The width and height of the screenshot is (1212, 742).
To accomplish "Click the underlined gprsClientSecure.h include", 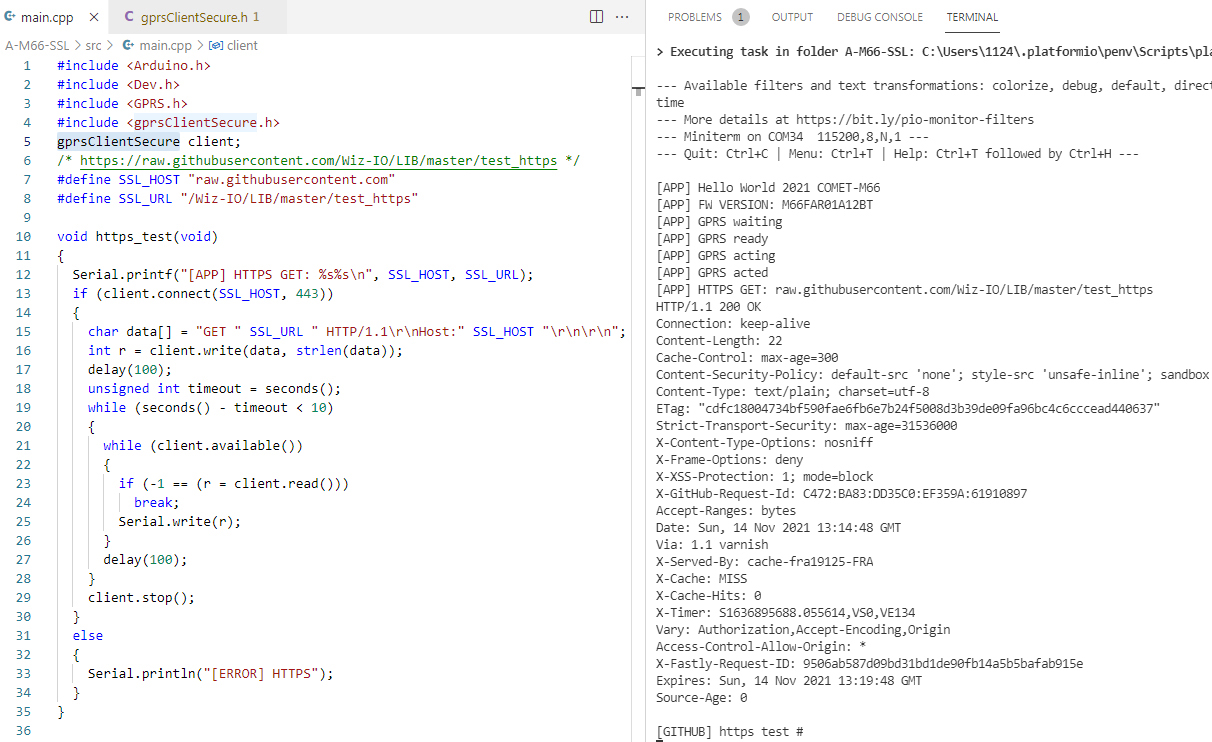I will tap(202, 122).
